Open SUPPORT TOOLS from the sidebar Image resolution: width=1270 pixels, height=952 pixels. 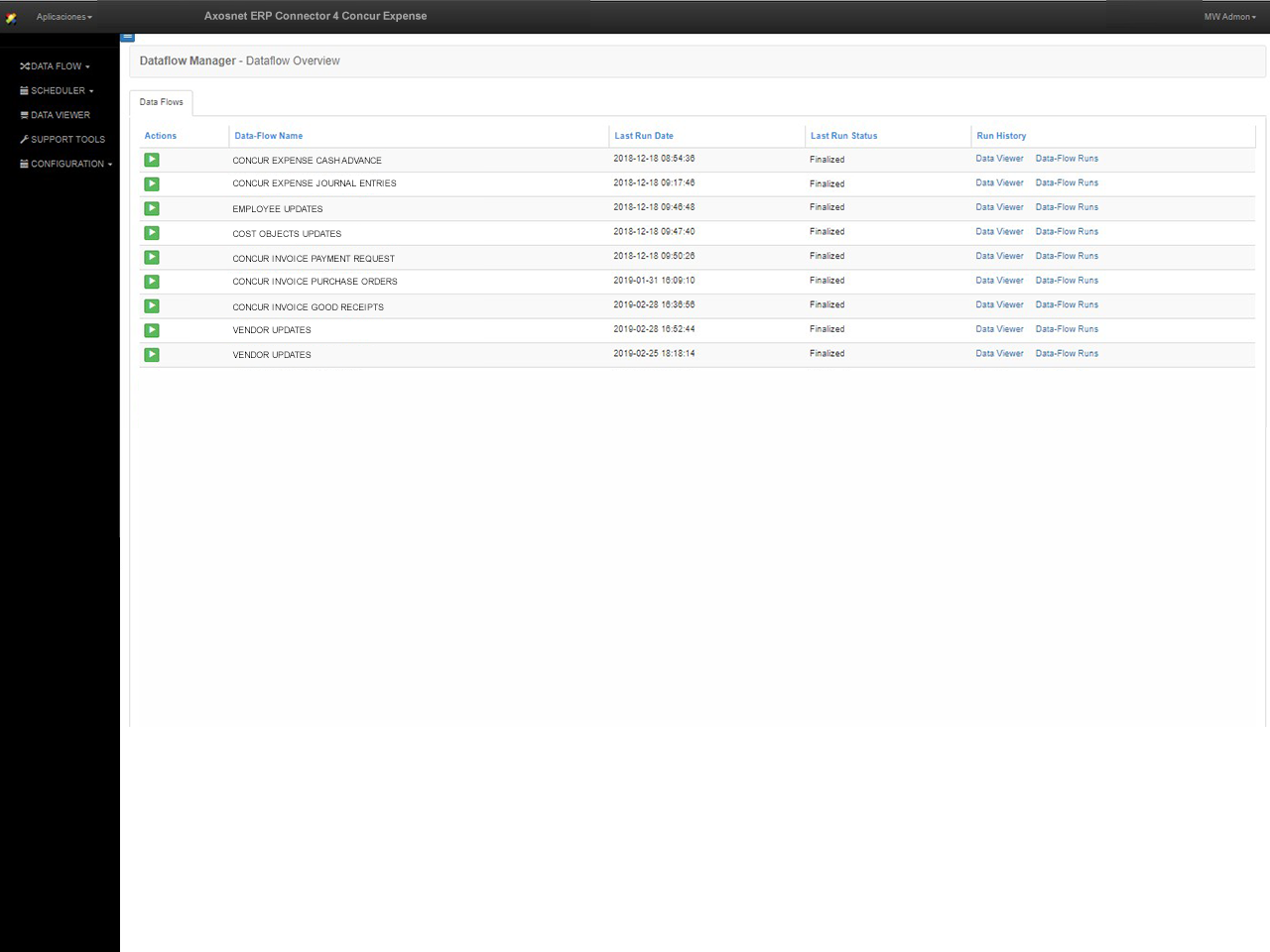click(x=63, y=139)
